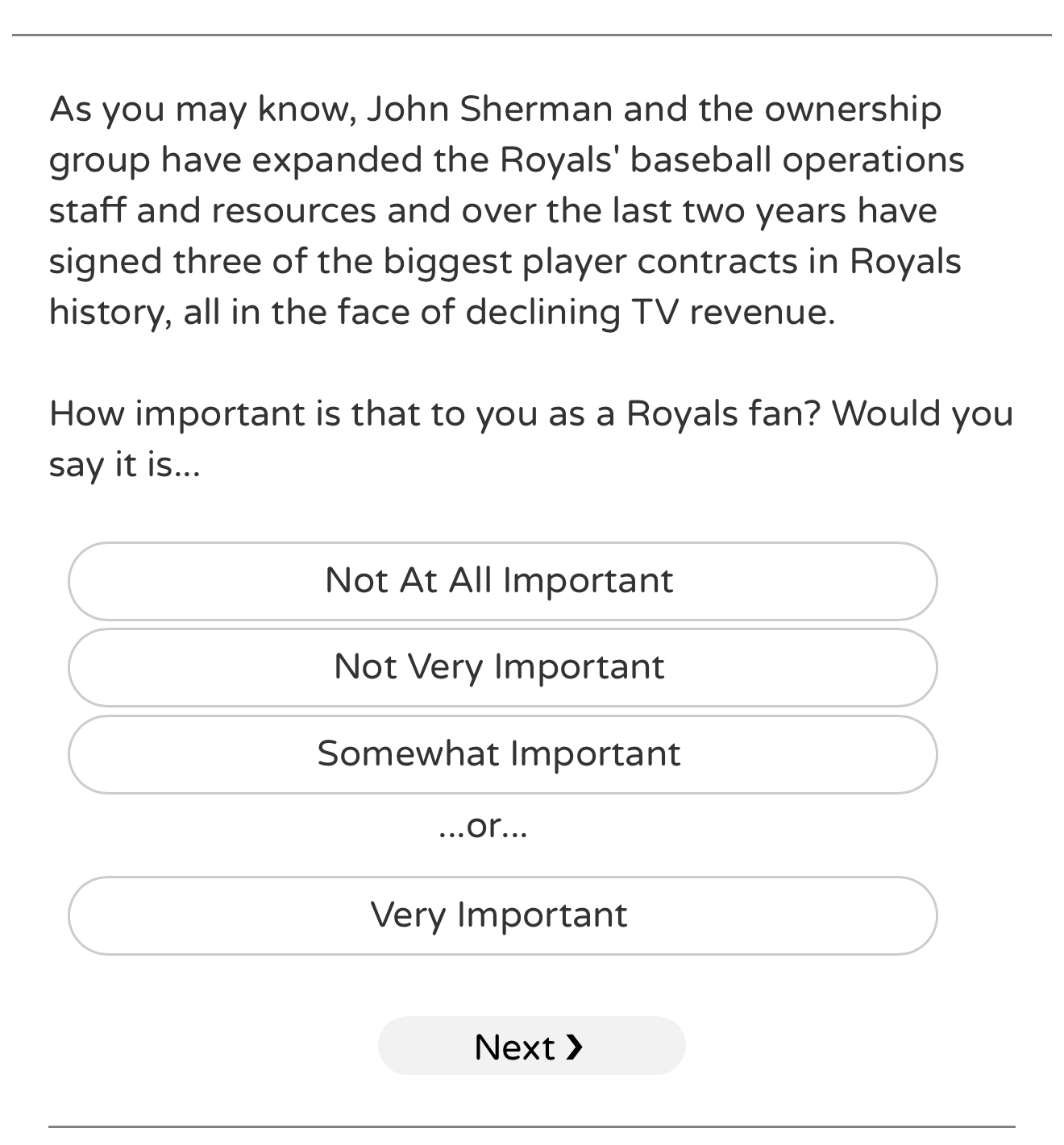Click the words "staff and resources"
1064x1145 pixels.
pyautogui.click(x=212, y=211)
